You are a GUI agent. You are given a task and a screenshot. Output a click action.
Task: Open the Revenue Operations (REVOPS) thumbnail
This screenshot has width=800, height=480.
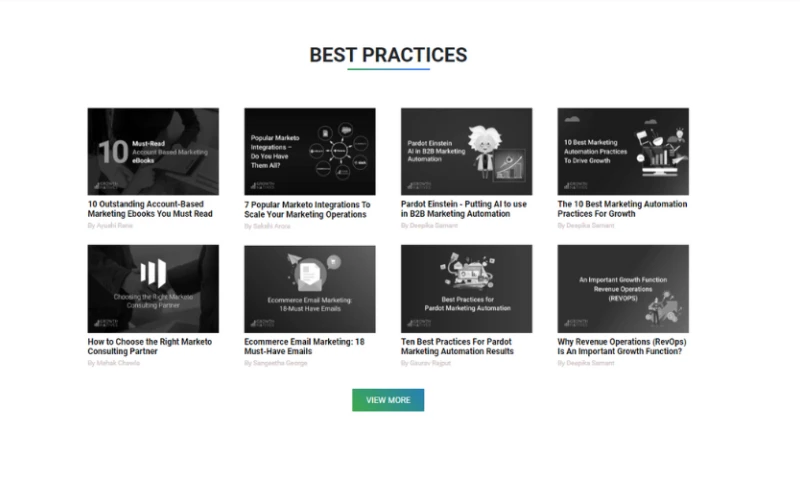623,289
